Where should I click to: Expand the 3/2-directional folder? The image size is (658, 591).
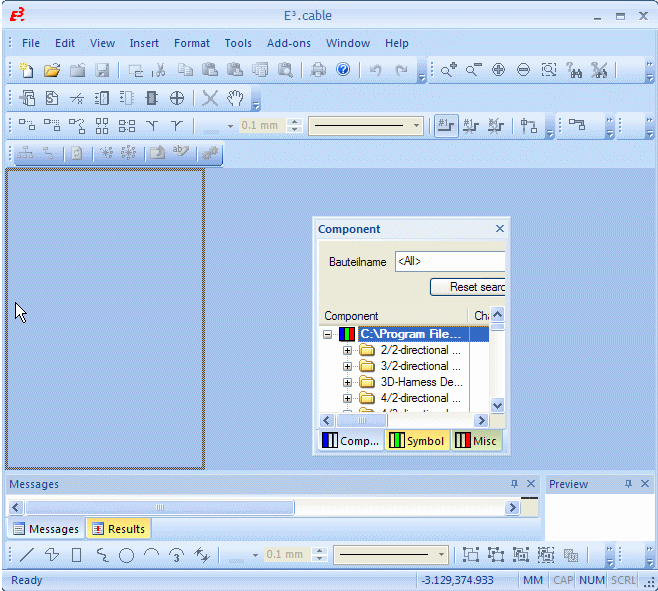click(x=347, y=366)
